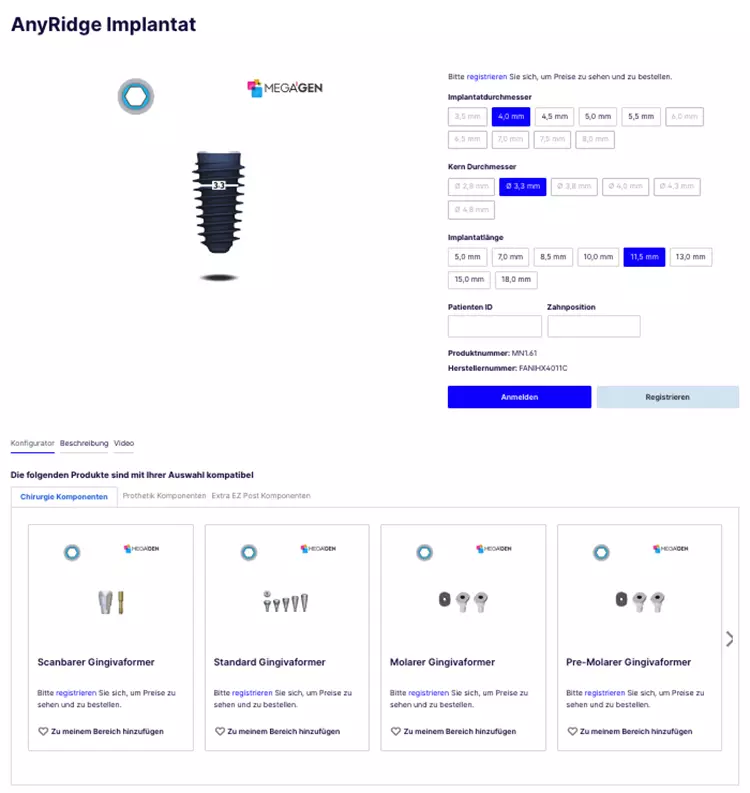This screenshot has width=750, height=793.
Task: Click heart icon under Pre-Molarer Gingivaformer
Action: coord(572,731)
